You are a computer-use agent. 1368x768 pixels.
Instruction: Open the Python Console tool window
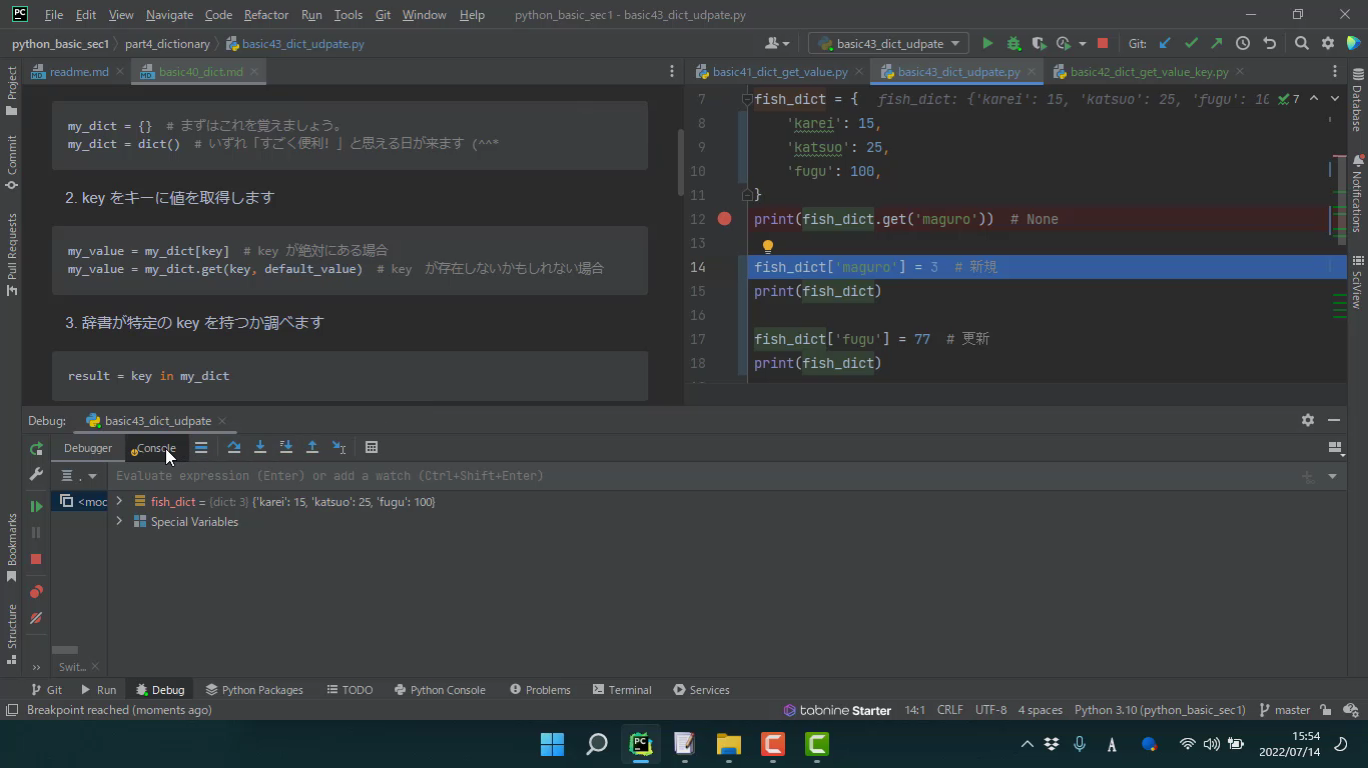pyautogui.click(x=439, y=690)
